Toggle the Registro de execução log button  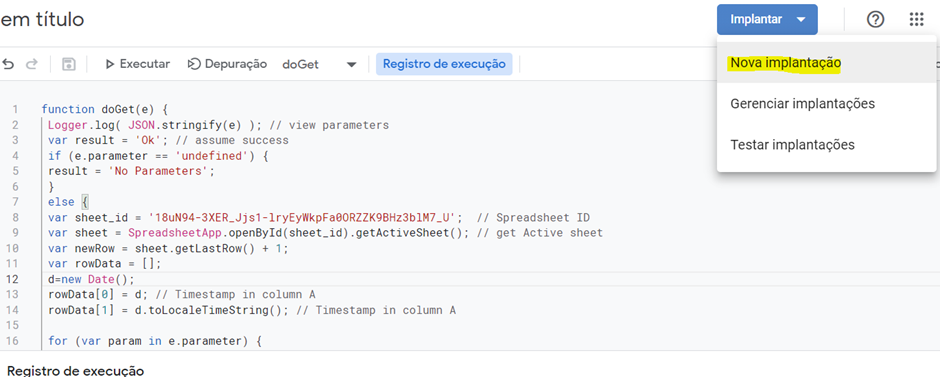click(x=444, y=64)
